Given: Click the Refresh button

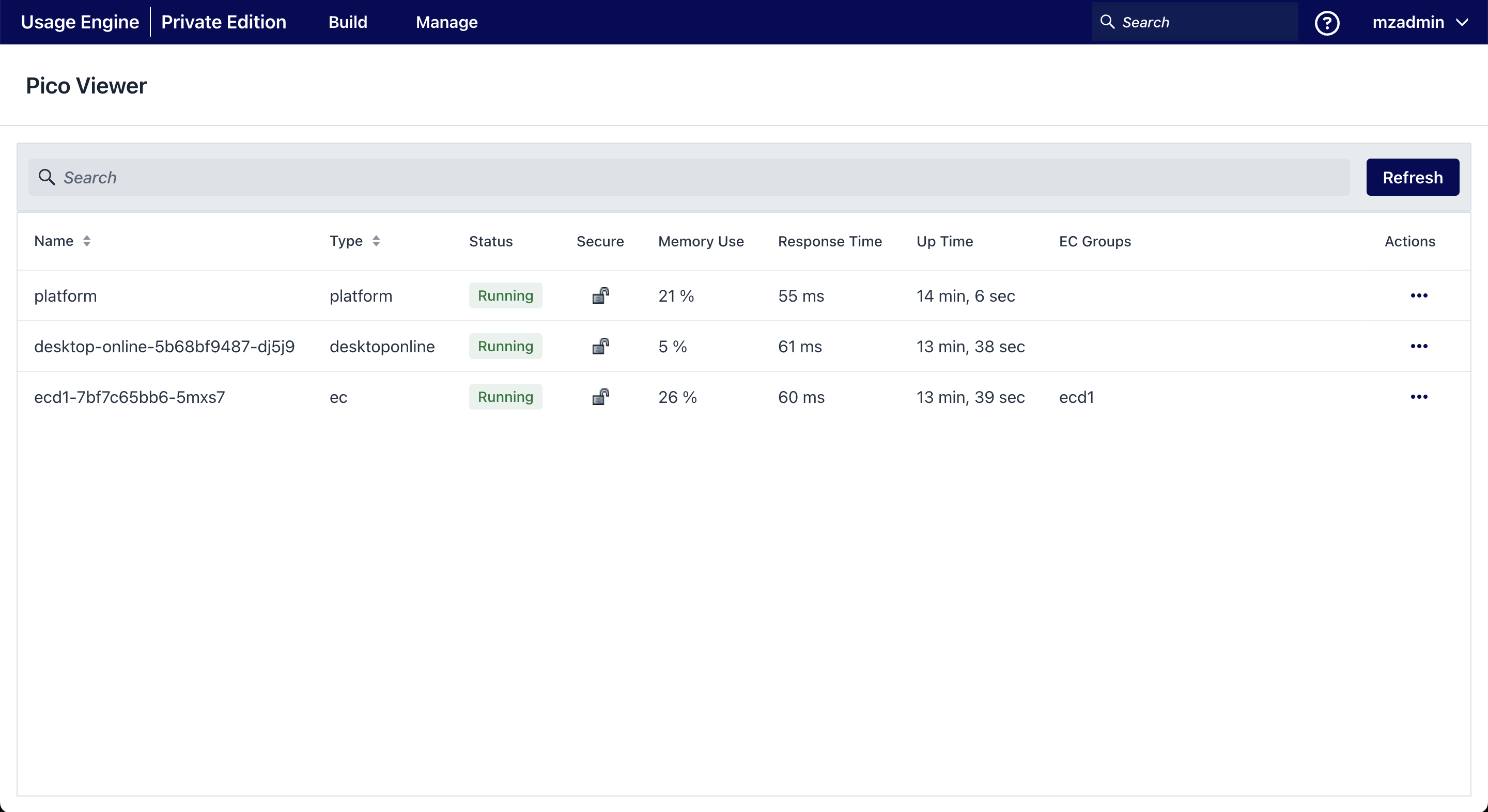Looking at the screenshot, I should [x=1413, y=177].
